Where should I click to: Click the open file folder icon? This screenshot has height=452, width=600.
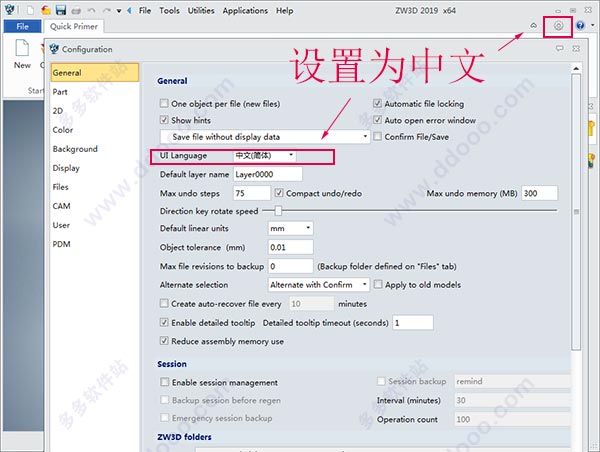(x=46, y=10)
